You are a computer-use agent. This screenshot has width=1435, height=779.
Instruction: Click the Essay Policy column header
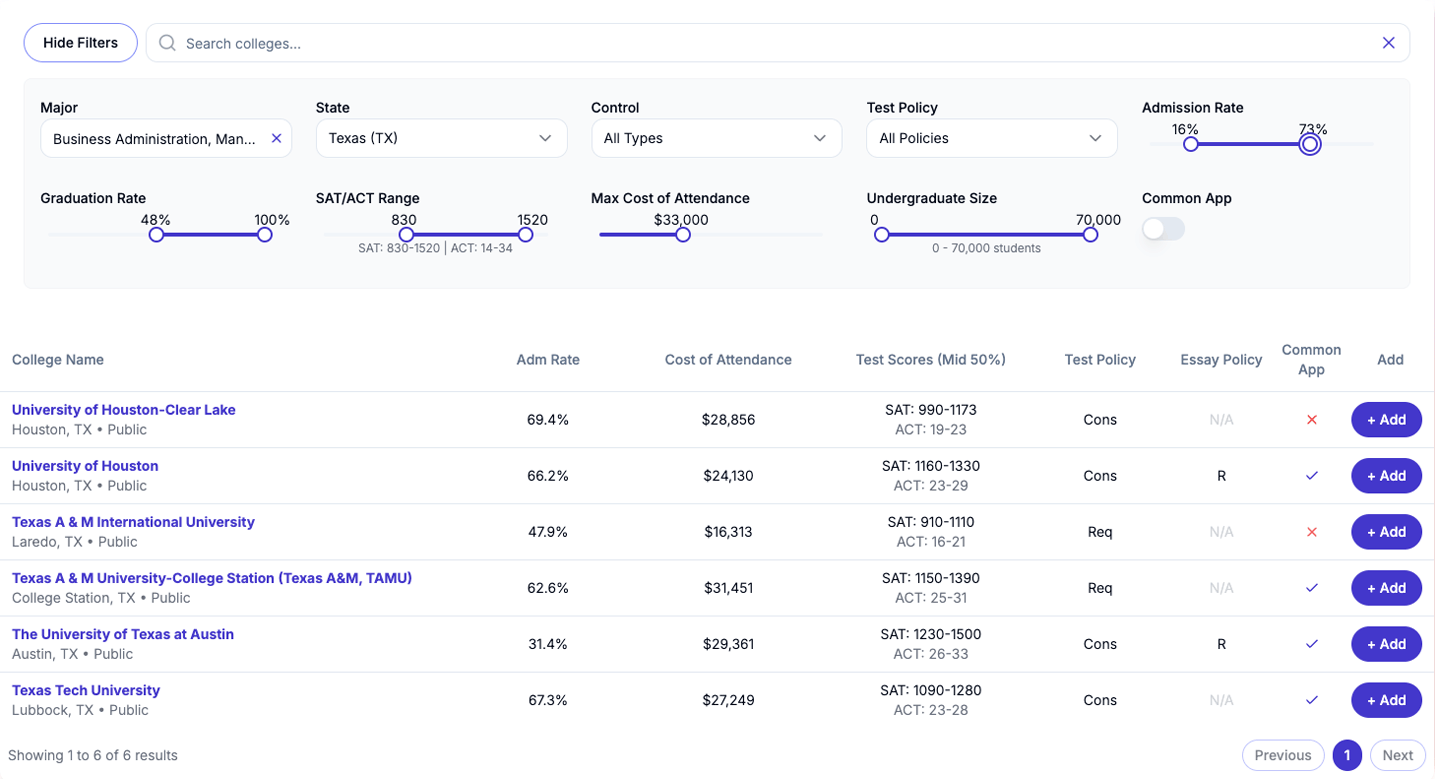click(x=1221, y=360)
